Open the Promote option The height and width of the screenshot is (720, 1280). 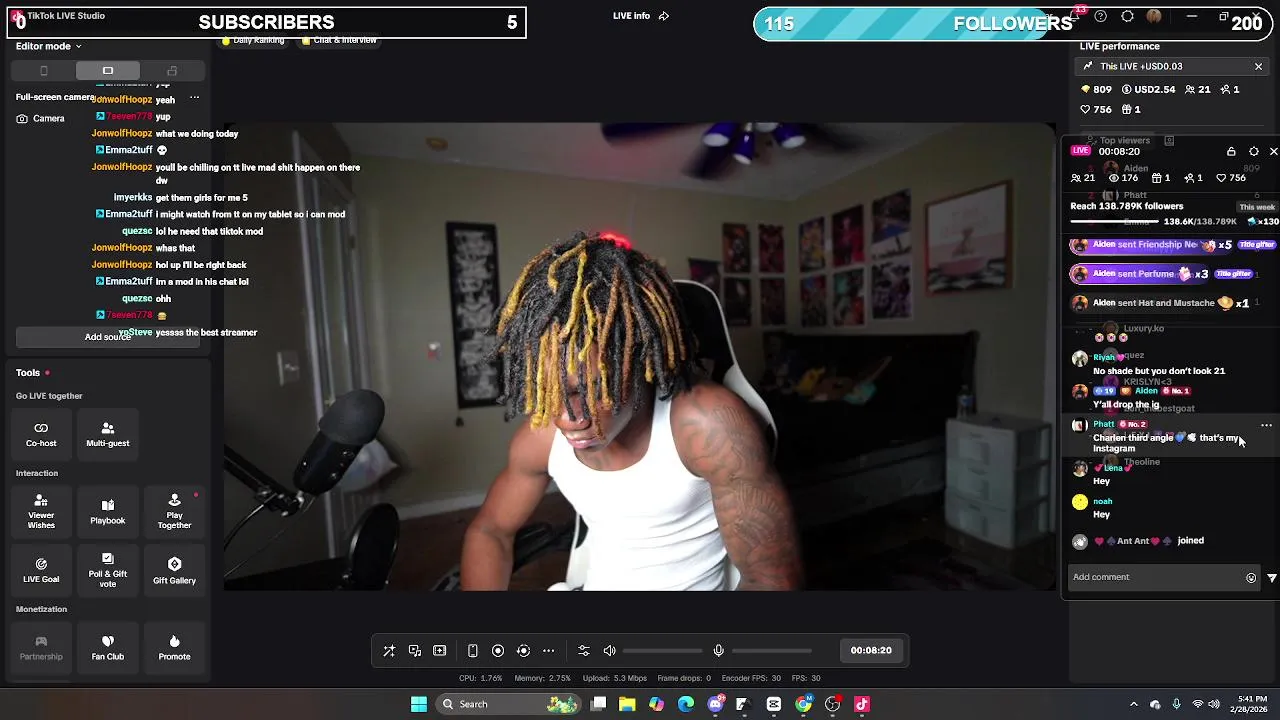coord(174,647)
